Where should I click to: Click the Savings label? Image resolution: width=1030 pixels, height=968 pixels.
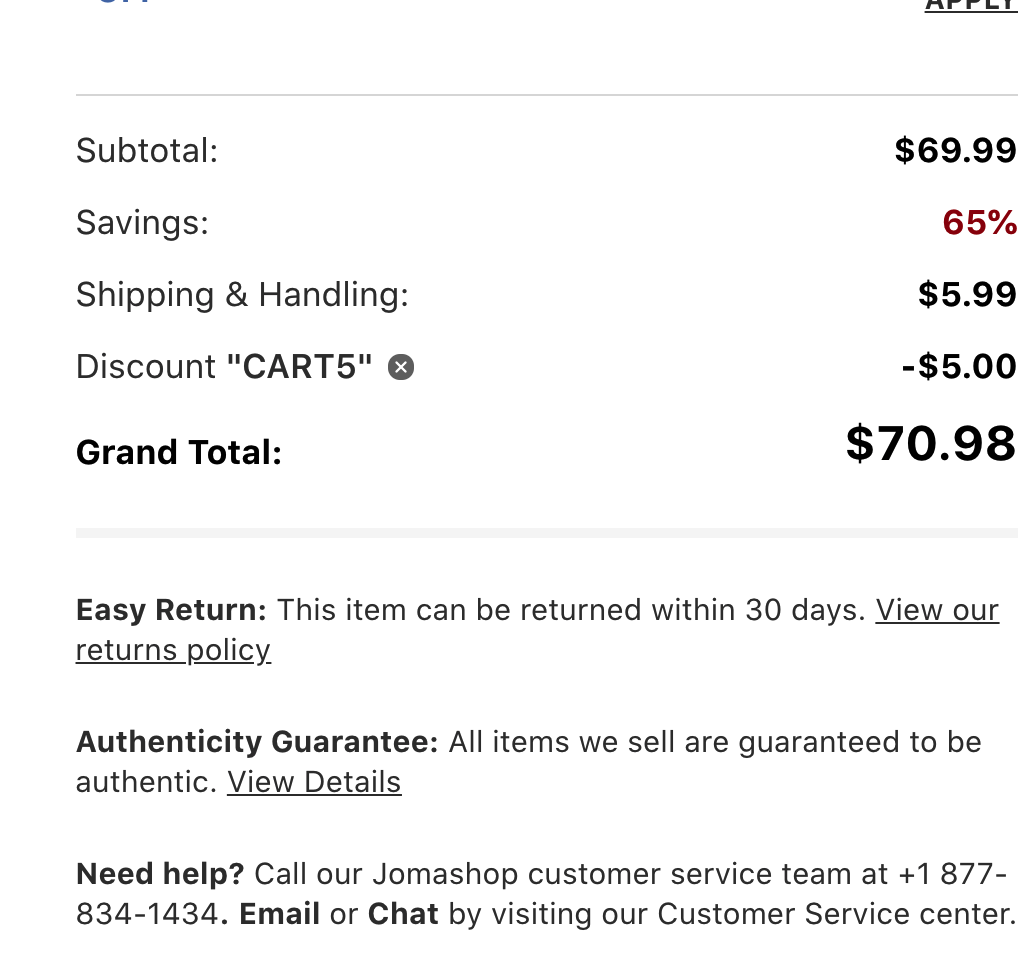click(142, 223)
